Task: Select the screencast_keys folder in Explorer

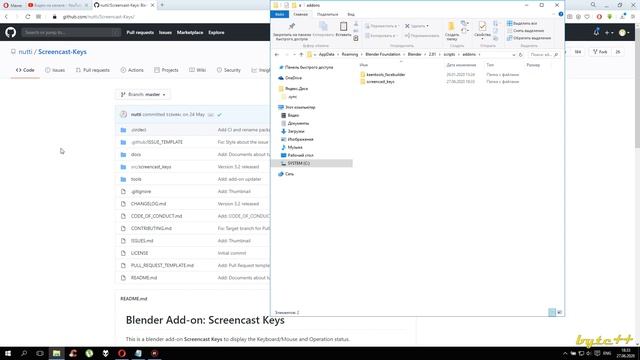Action: click(x=380, y=82)
